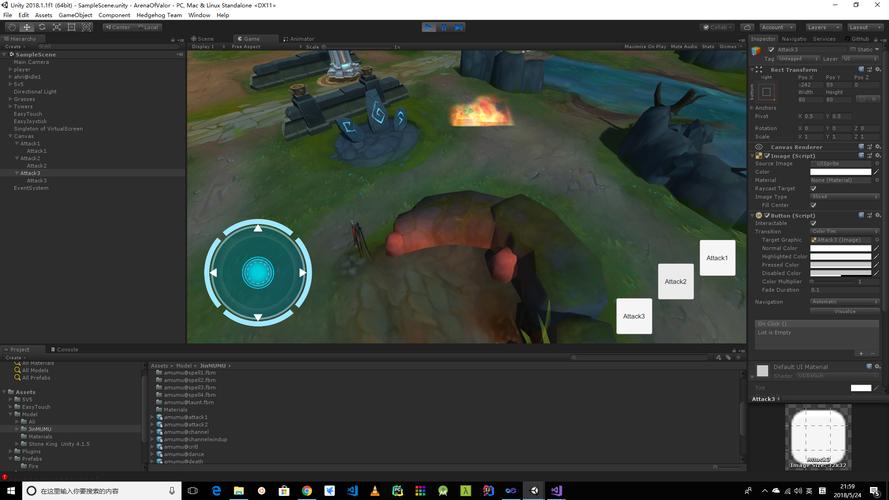Select EventSystem in Hierarchy

[x=31, y=188]
